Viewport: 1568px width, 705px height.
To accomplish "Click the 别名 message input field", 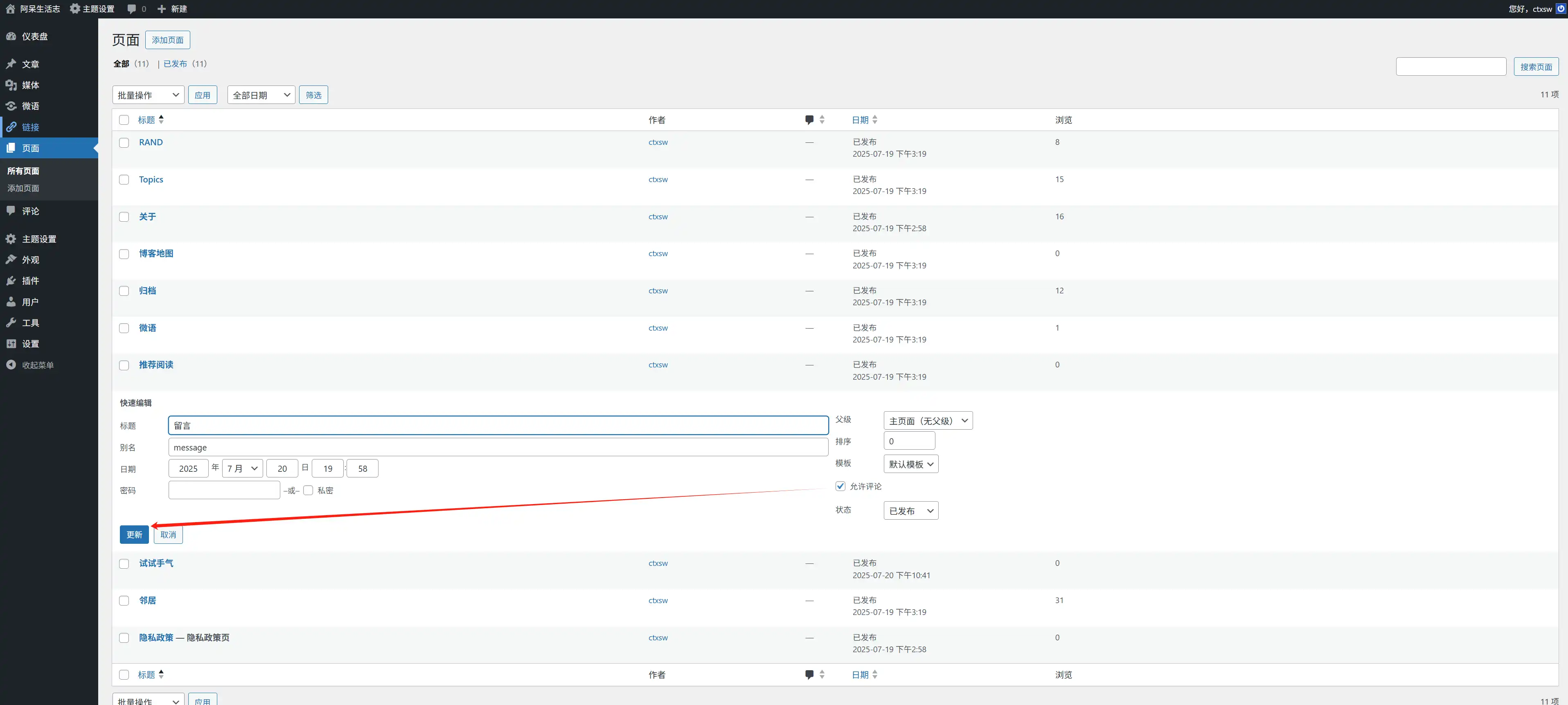I will click(497, 448).
